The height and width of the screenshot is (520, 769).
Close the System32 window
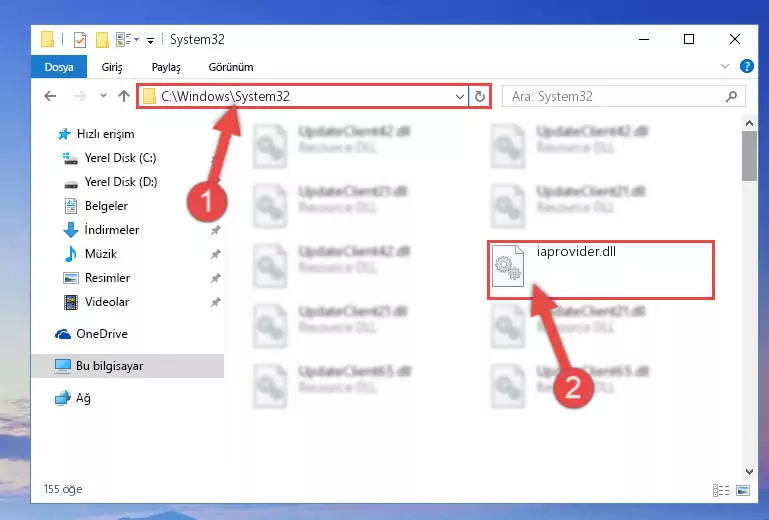pos(734,39)
